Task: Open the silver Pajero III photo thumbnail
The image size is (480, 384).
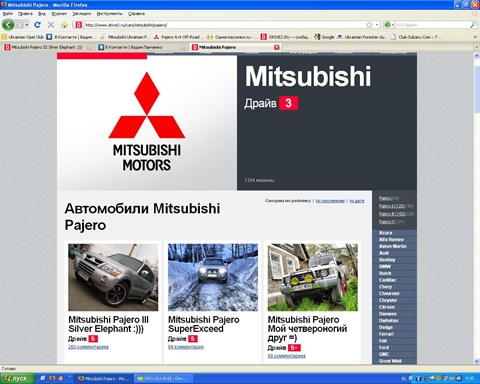Action: coord(113,277)
